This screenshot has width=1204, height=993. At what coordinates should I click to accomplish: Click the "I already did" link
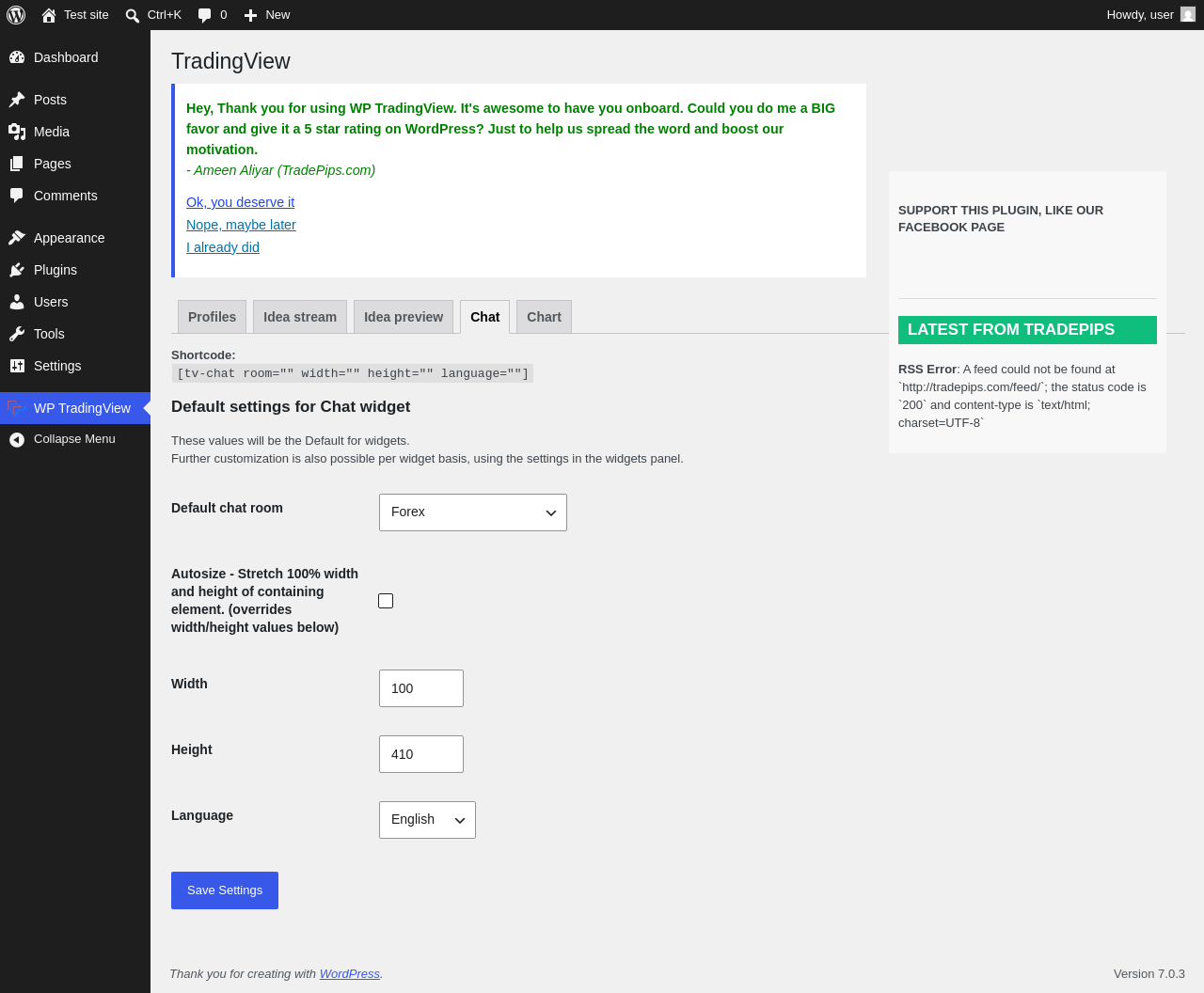[x=223, y=247]
